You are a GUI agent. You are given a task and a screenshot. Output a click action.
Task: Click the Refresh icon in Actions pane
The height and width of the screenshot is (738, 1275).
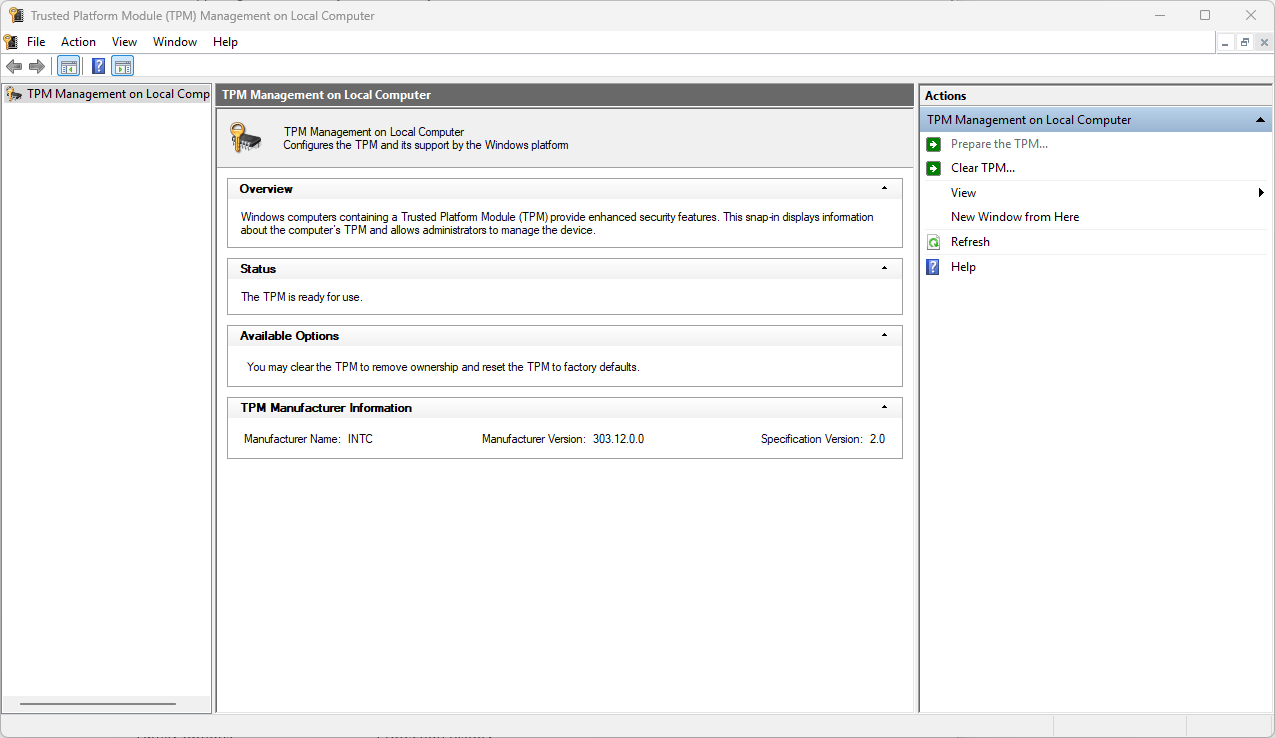coord(933,242)
